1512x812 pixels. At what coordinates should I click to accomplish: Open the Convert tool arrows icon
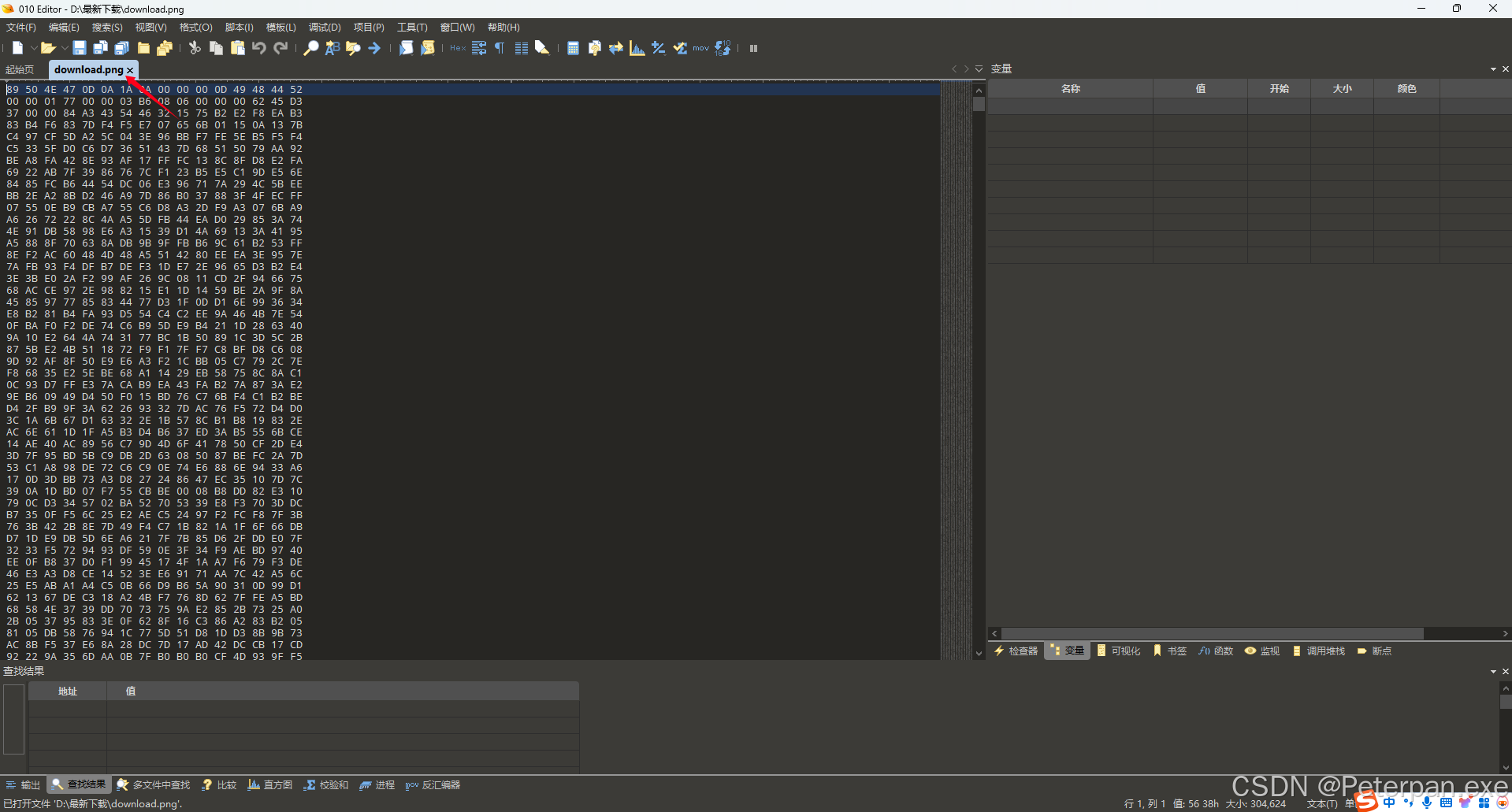tap(615, 48)
